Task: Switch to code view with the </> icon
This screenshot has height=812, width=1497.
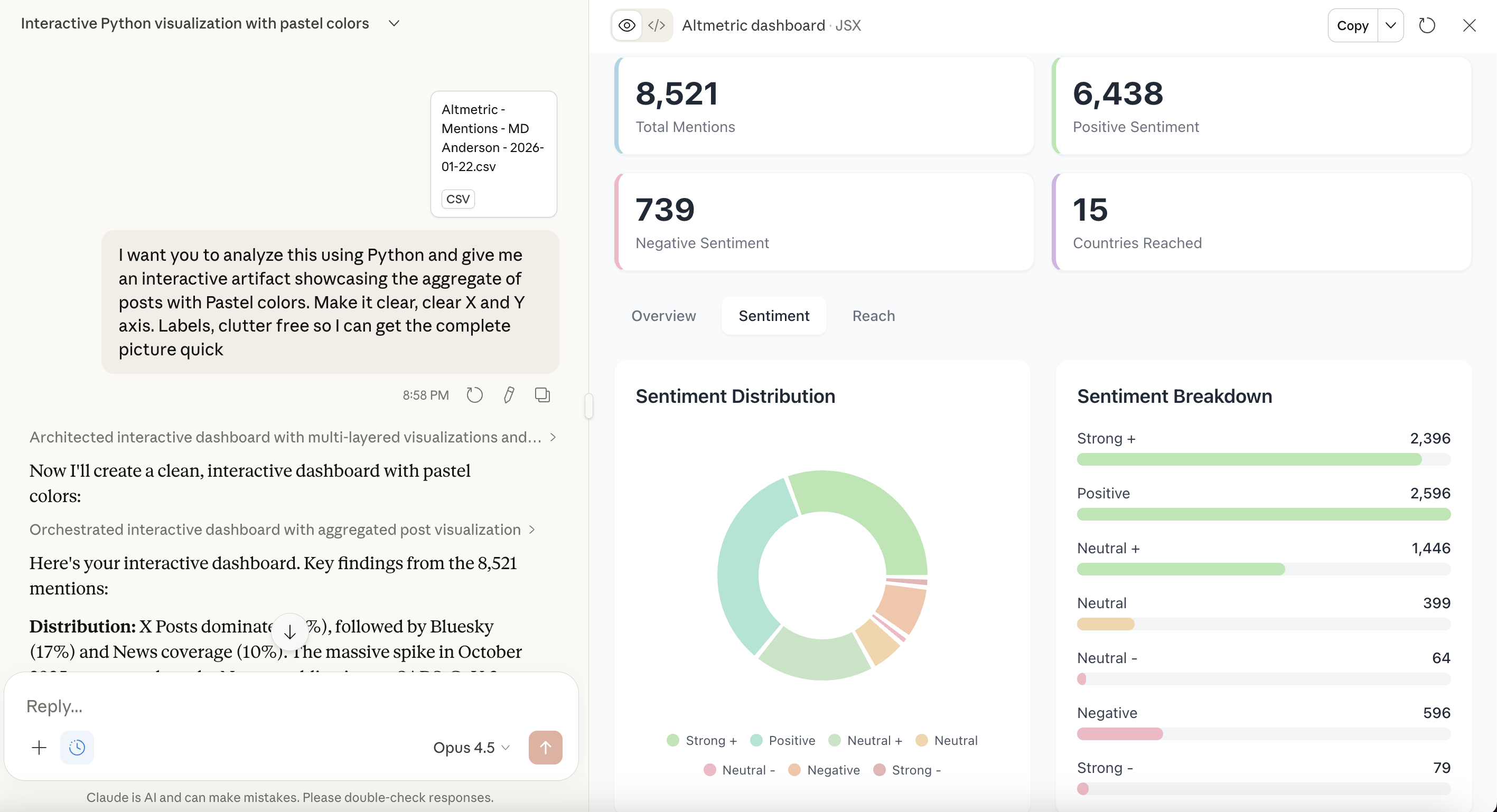Action: click(x=657, y=25)
